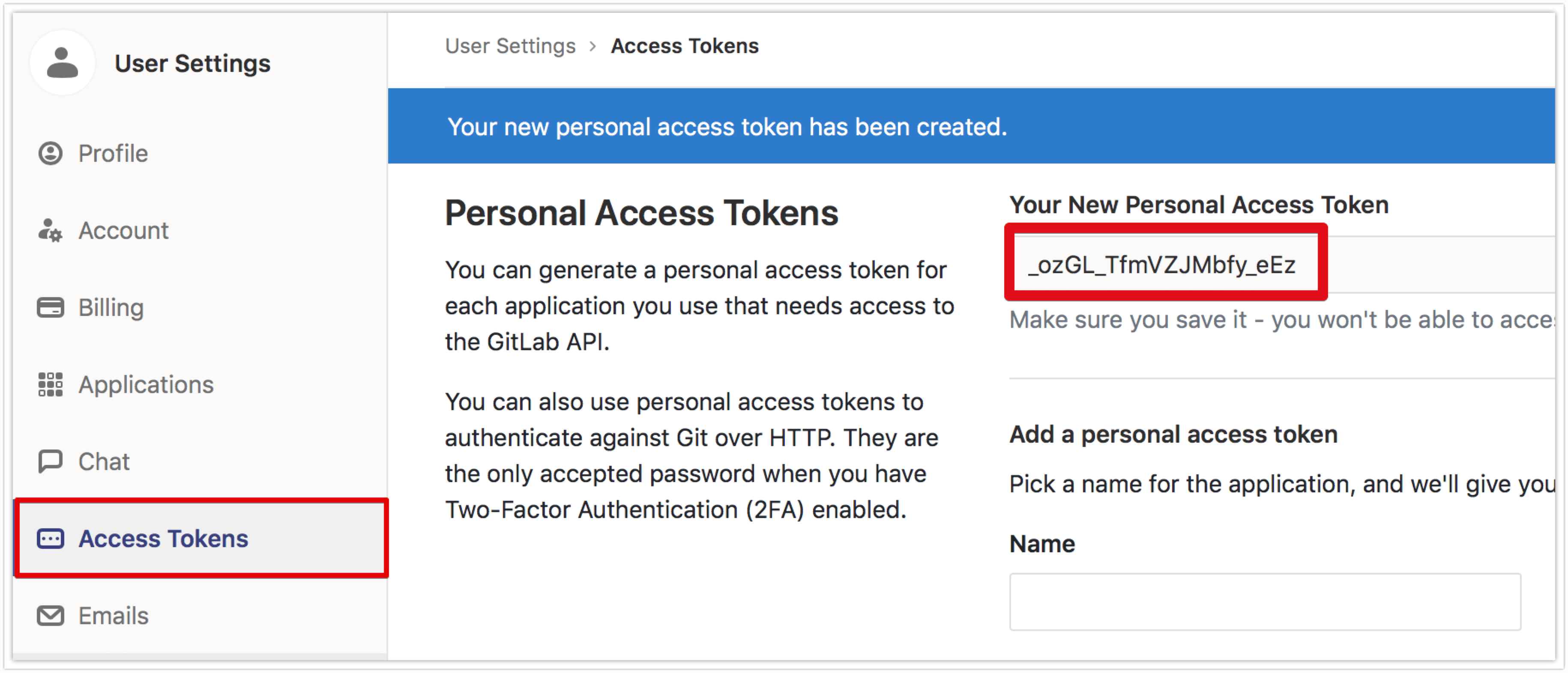Click the User Settings sidebar title

[192, 63]
